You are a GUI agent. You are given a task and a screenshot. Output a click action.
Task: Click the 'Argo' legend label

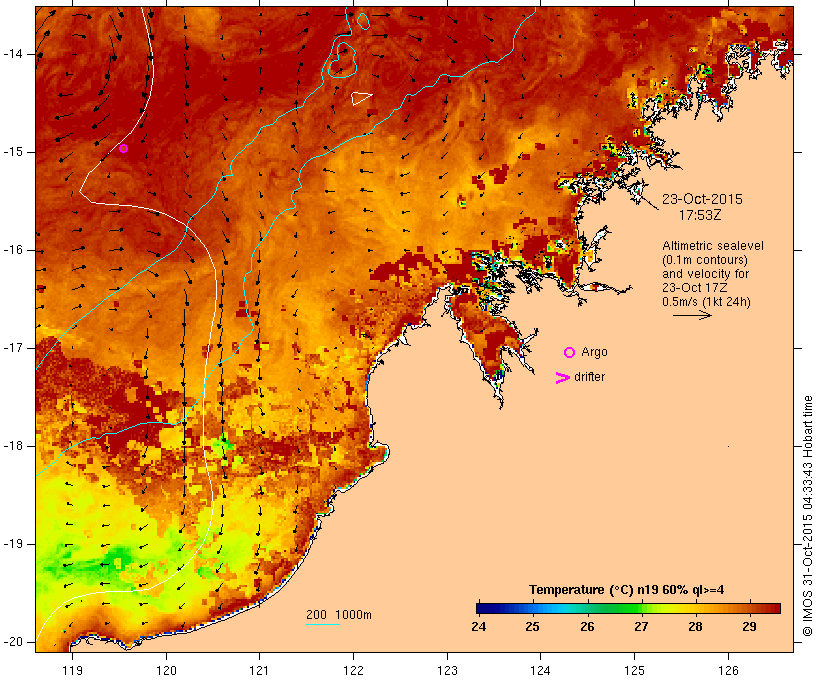click(595, 352)
